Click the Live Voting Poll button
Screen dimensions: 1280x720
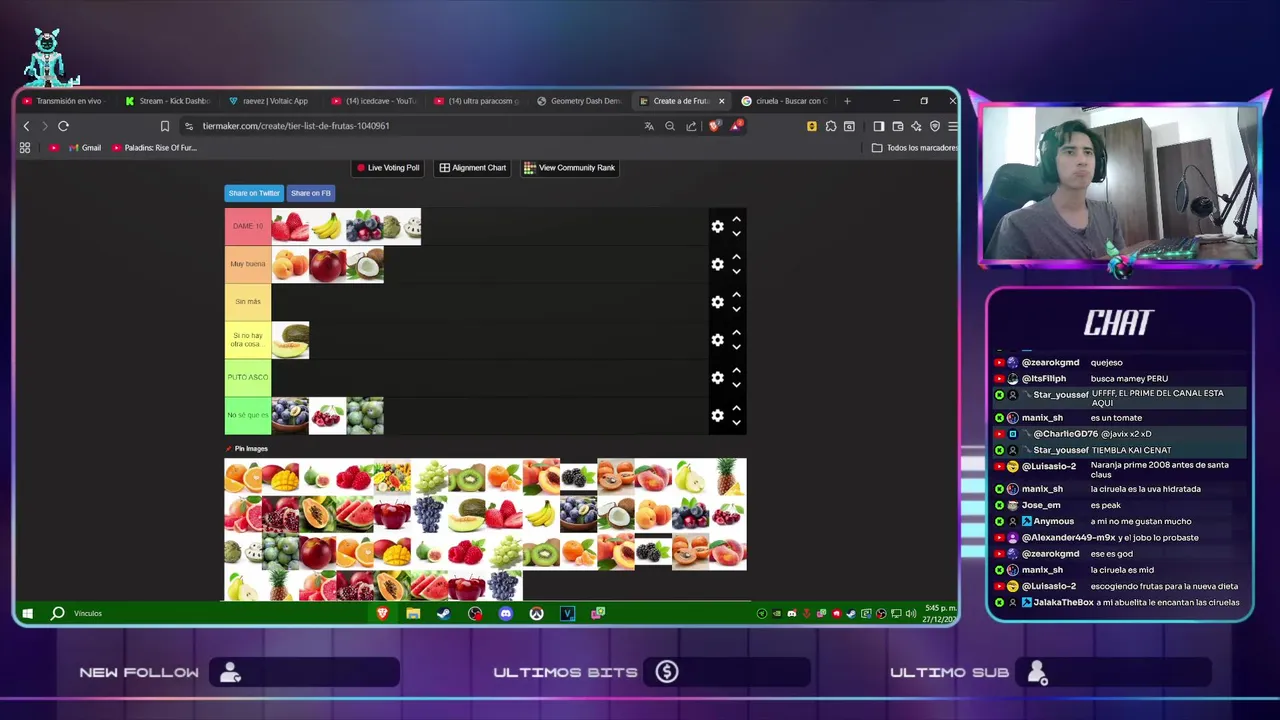[x=387, y=168]
